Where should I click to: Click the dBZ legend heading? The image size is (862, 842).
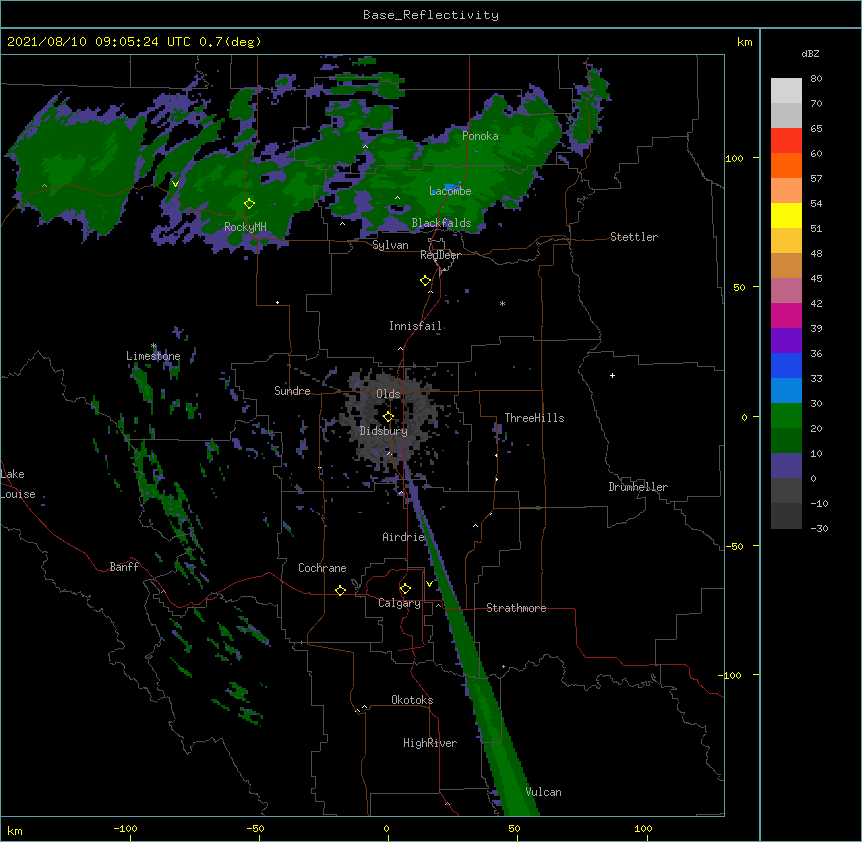(810, 53)
